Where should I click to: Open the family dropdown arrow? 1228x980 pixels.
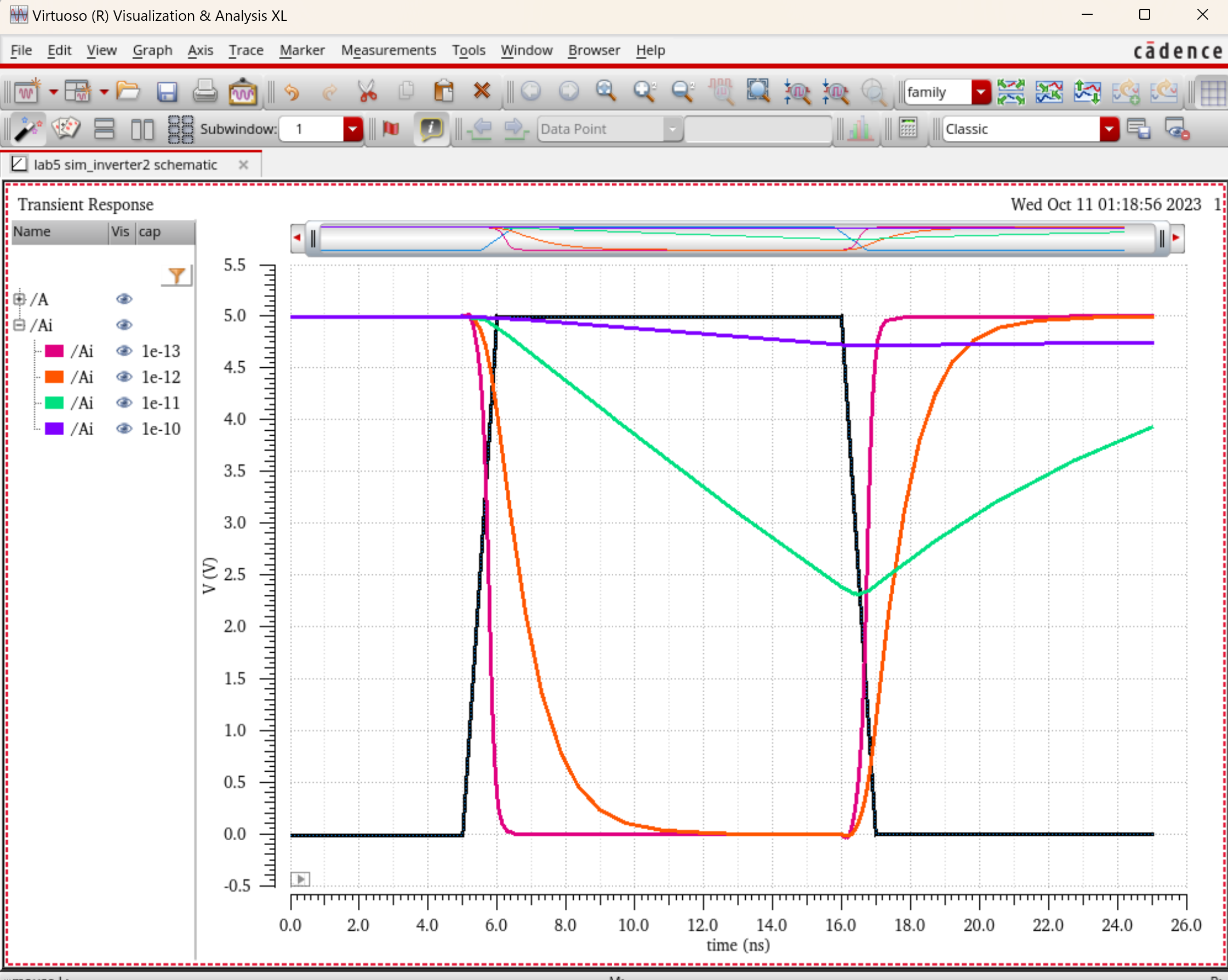981,92
